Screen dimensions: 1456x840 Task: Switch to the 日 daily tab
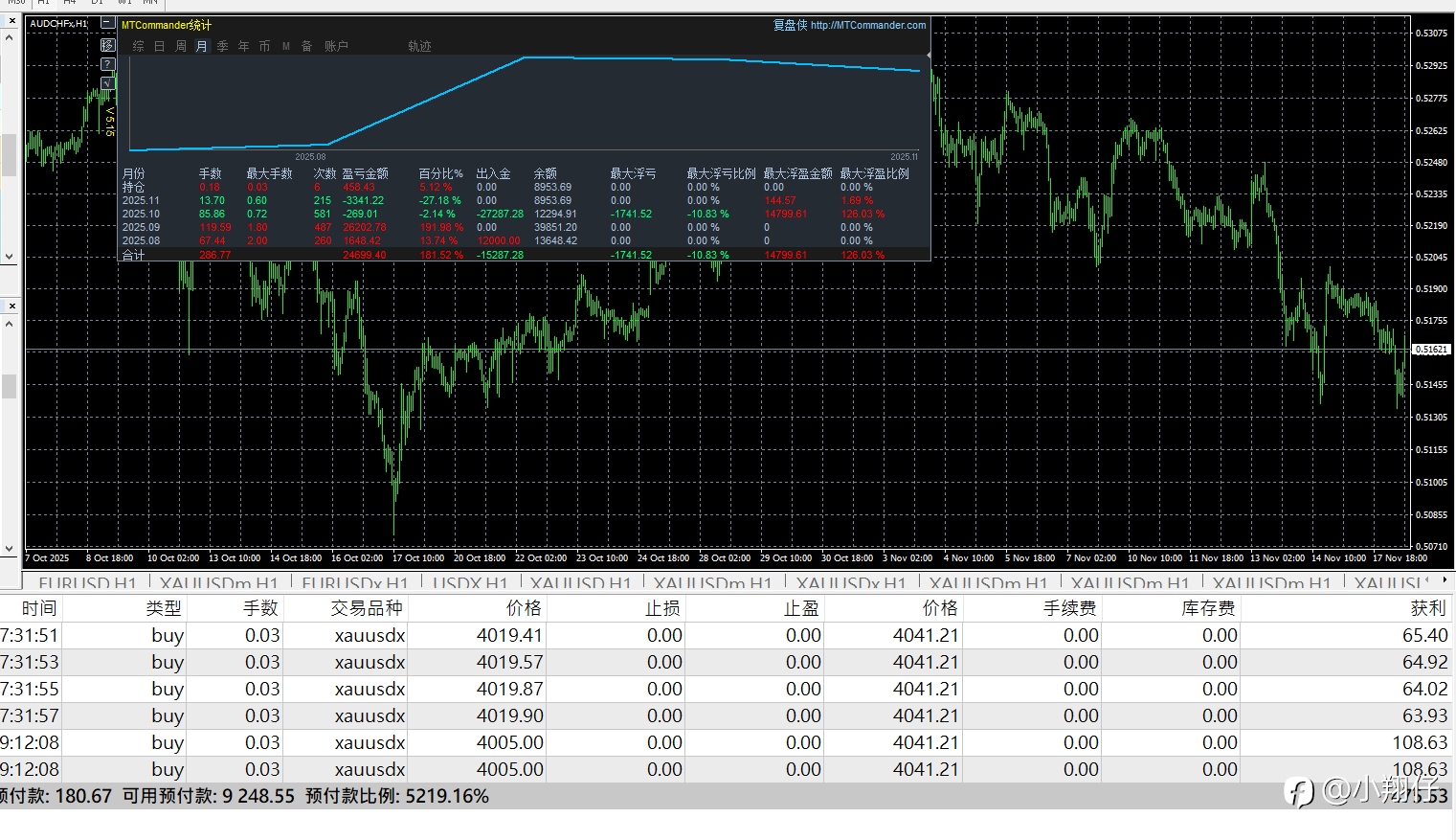pos(160,46)
